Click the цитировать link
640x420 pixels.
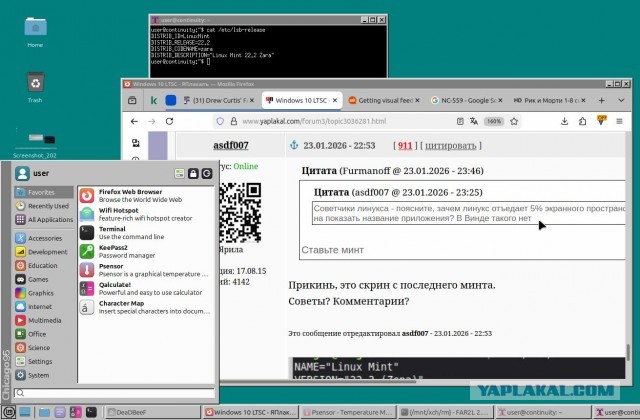tap(451, 146)
